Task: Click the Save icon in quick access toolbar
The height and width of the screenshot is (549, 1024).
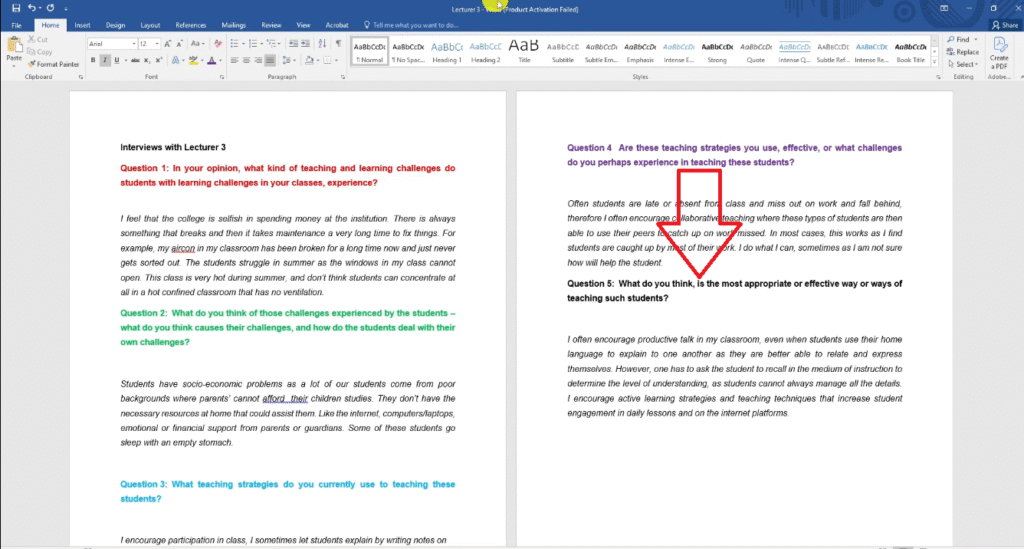Action: (x=15, y=8)
